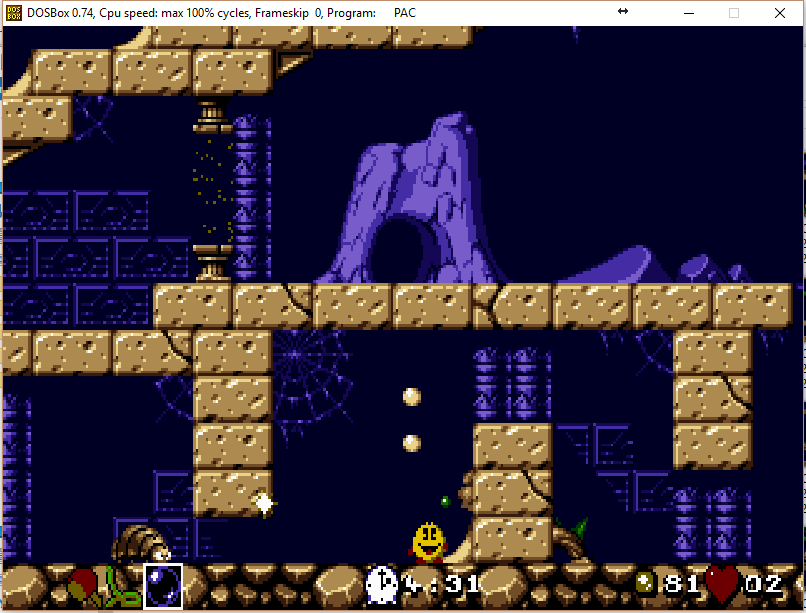Click the disabled maximize button
The width and height of the screenshot is (806, 613).
(734, 13)
